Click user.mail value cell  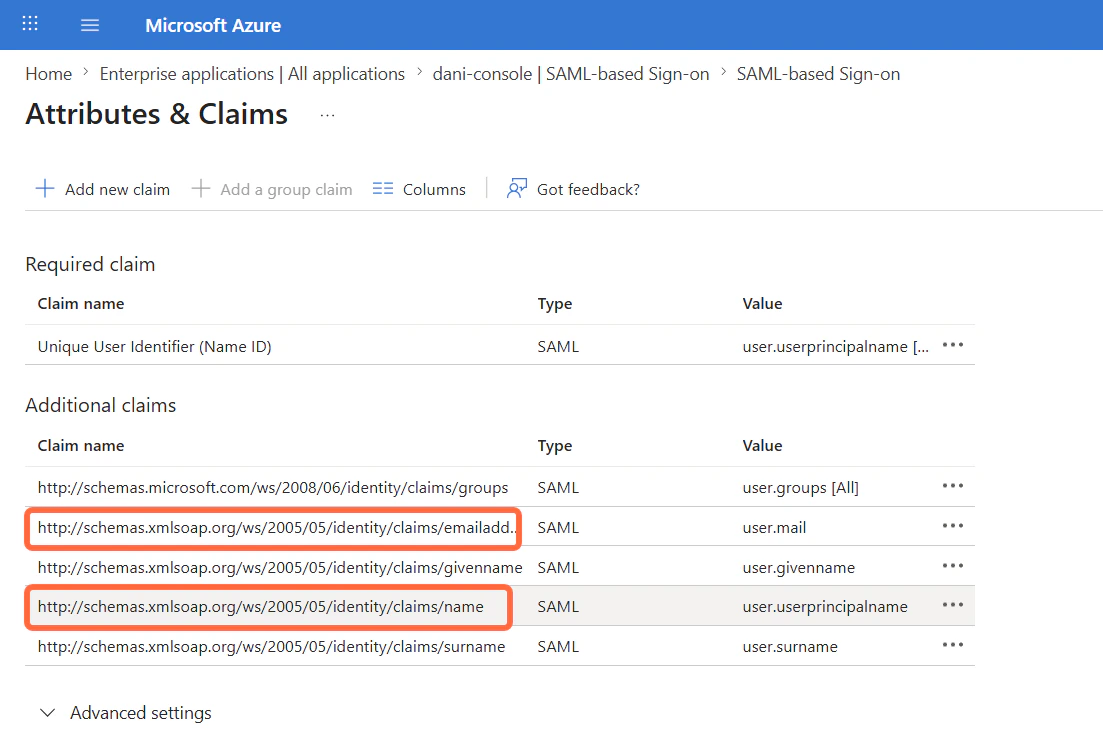[774, 527]
